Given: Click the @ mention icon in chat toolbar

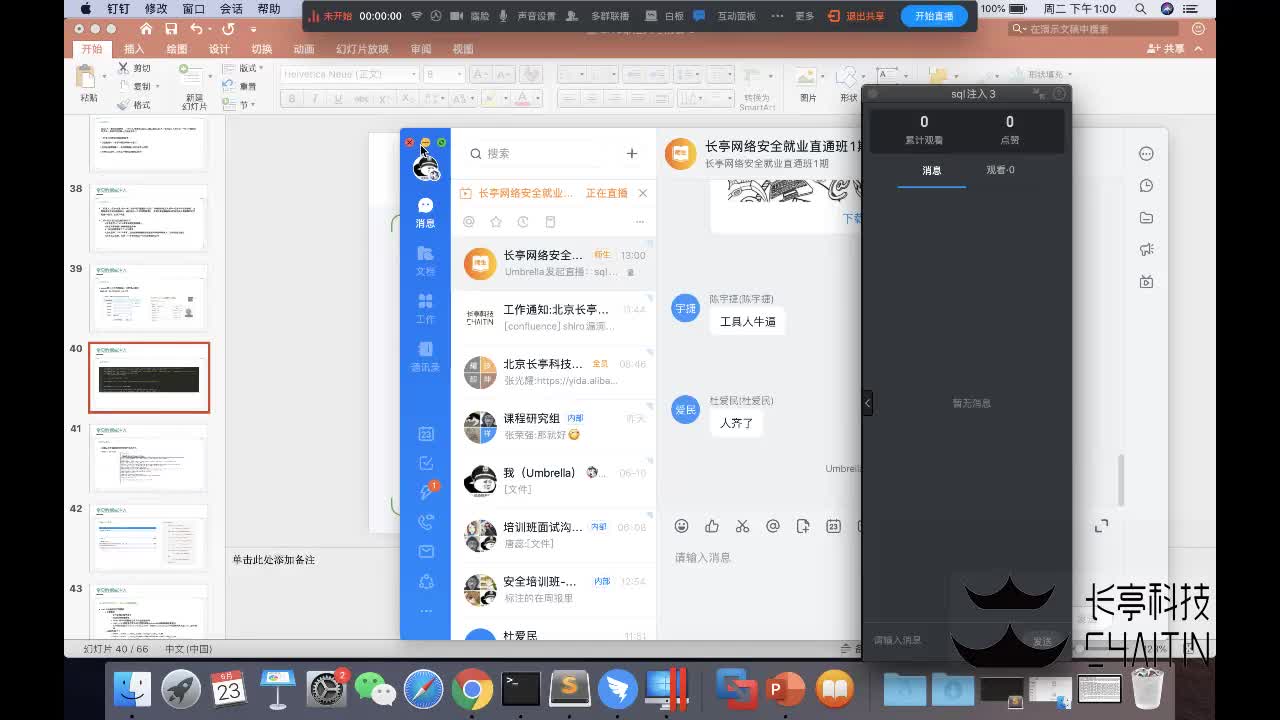Looking at the screenshot, I should click(x=772, y=526).
